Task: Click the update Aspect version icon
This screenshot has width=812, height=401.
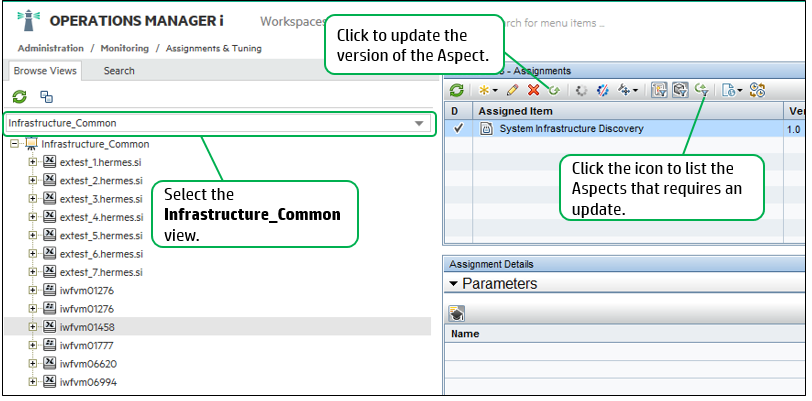Action: pyautogui.click(x=553, y=90)
